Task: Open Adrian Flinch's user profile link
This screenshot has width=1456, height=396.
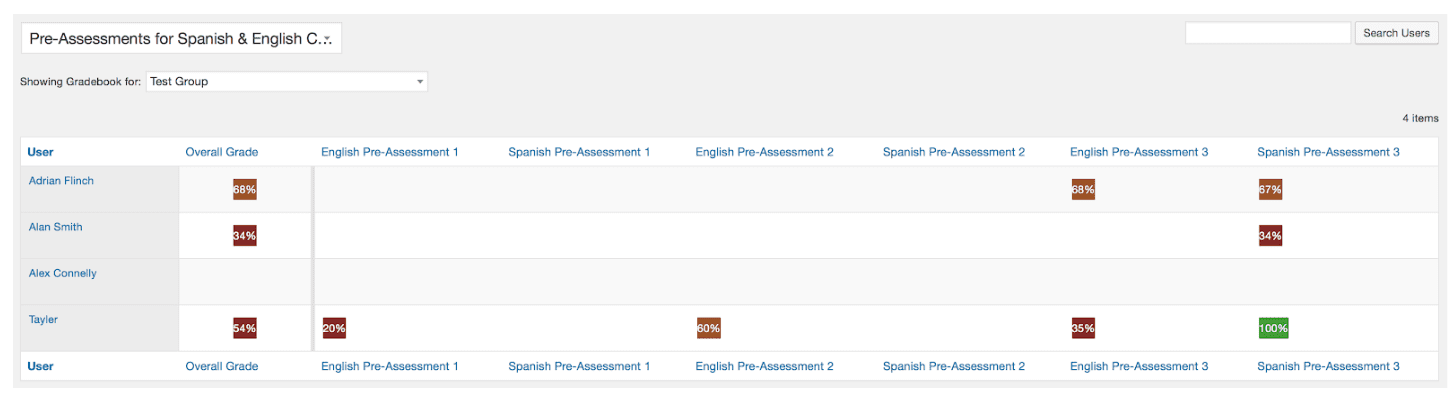Action: [x=61, y=181]
